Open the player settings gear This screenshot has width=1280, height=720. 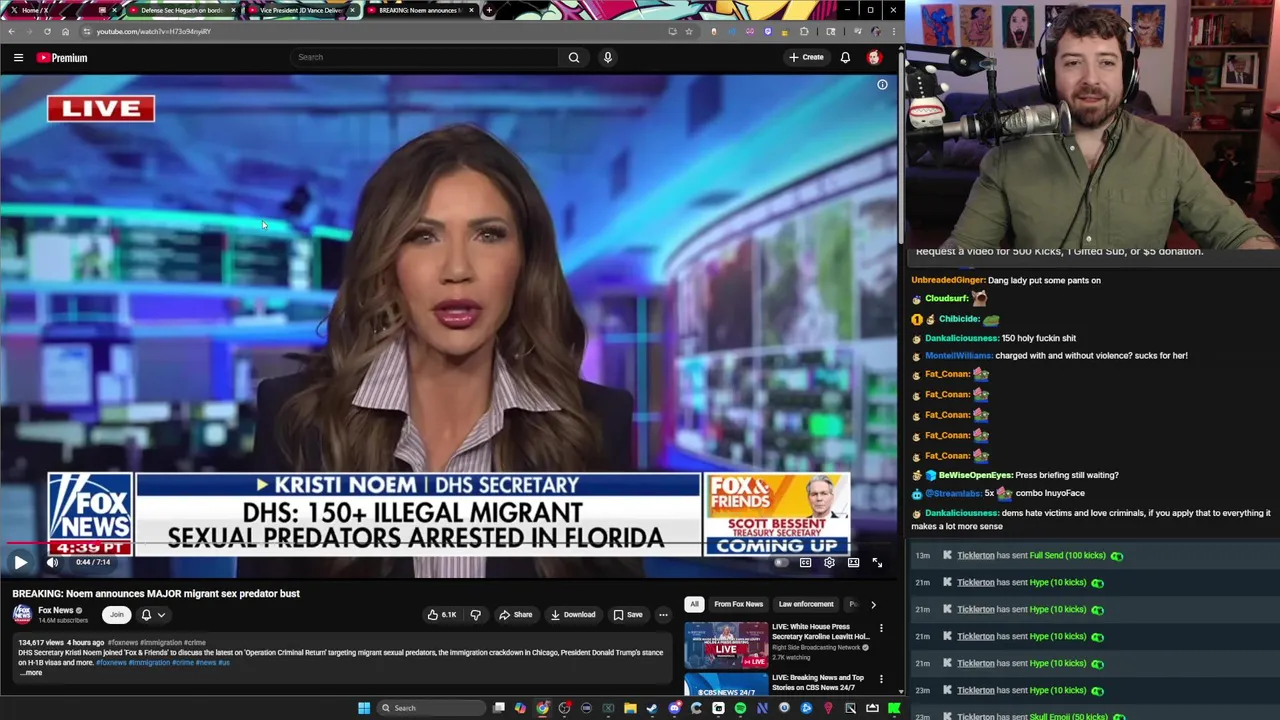[x=829, y=563]
